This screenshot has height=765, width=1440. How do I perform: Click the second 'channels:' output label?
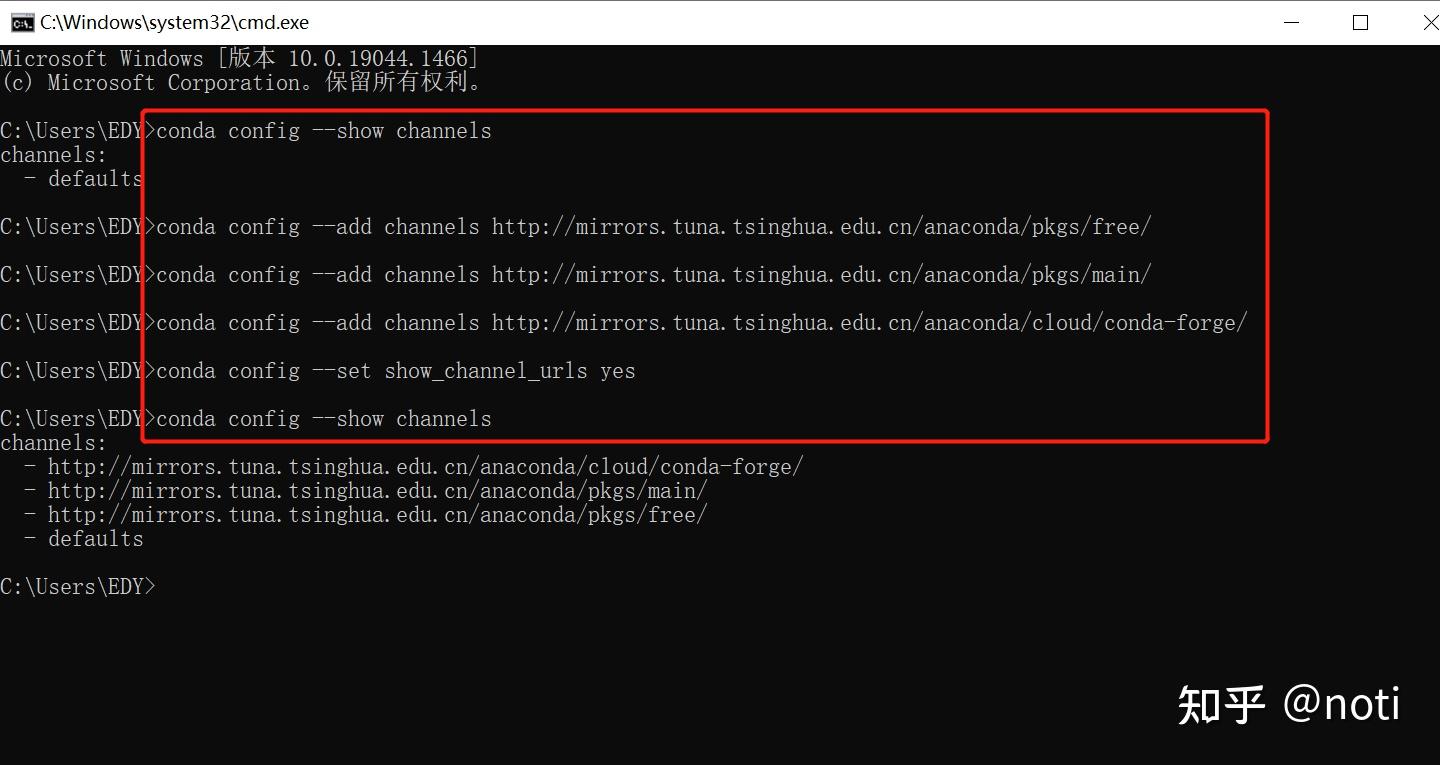tap(53, 443)
